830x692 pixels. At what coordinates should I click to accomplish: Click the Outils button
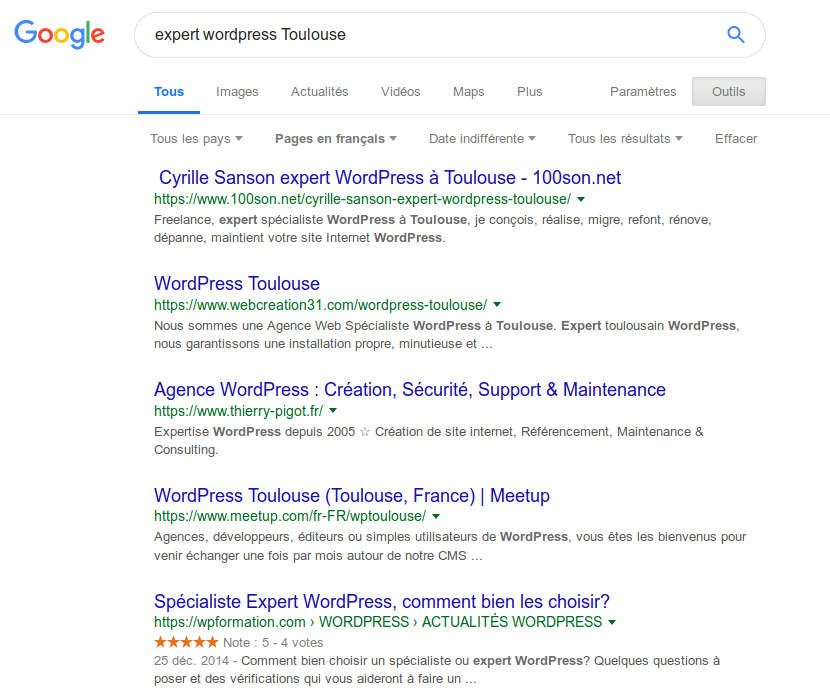pos(728,91)
